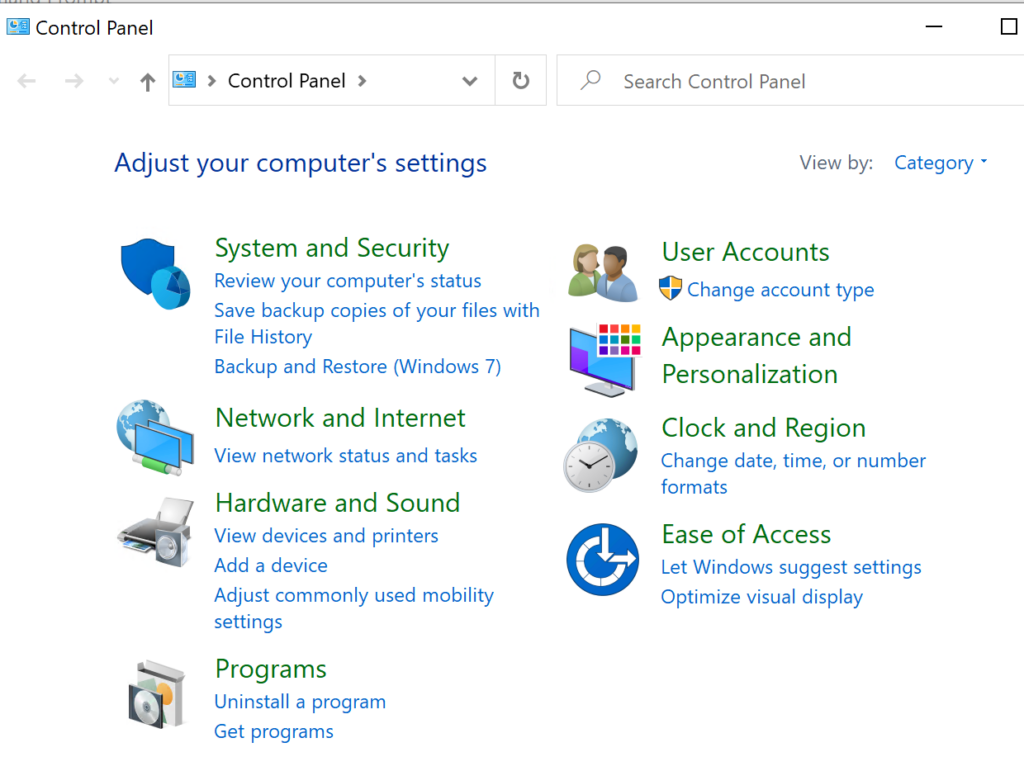Maximize the Control Panel window
This screenshot has height=771, width=1024.
click(1008, 27)
